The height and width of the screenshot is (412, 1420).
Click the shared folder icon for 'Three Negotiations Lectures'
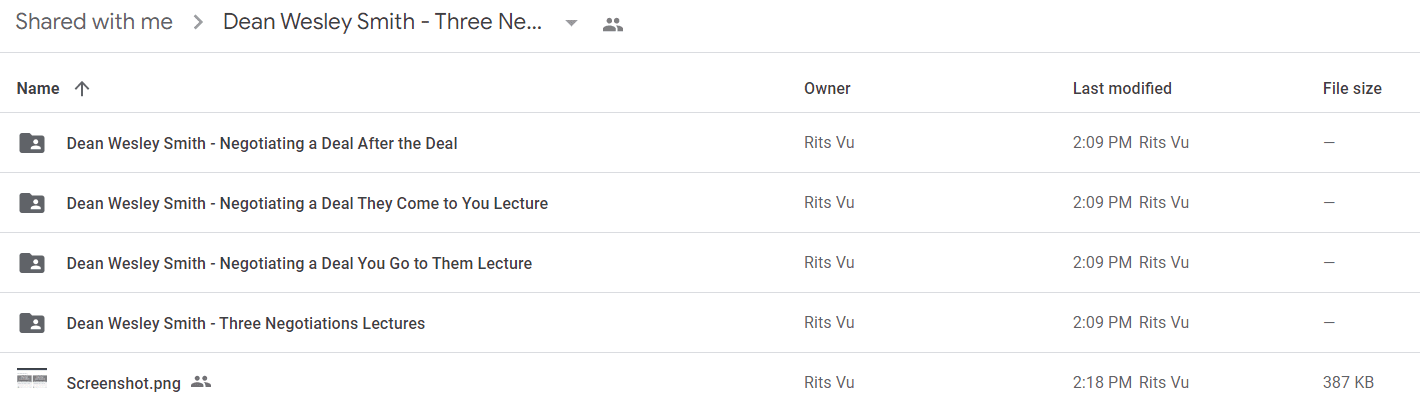coord(32,323)
